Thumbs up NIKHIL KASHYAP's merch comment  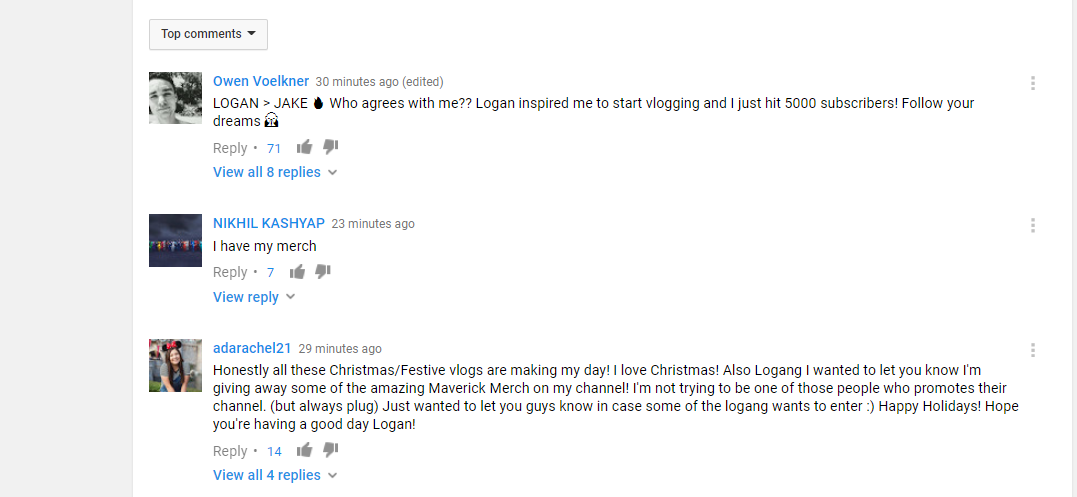(x=297, y=272)
